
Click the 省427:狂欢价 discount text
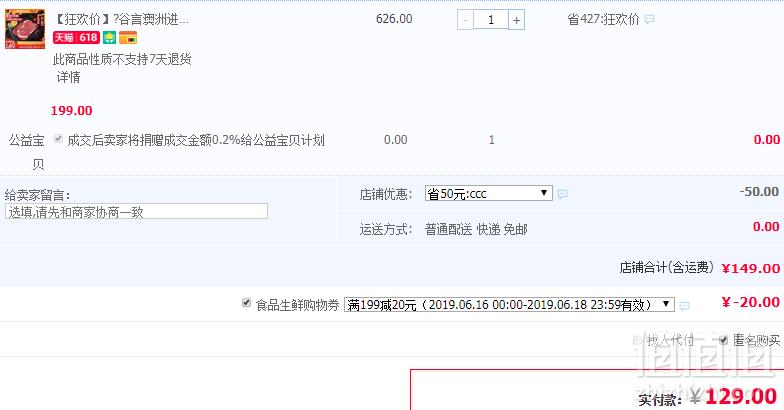pyautogui.click(x=603, y=20)
